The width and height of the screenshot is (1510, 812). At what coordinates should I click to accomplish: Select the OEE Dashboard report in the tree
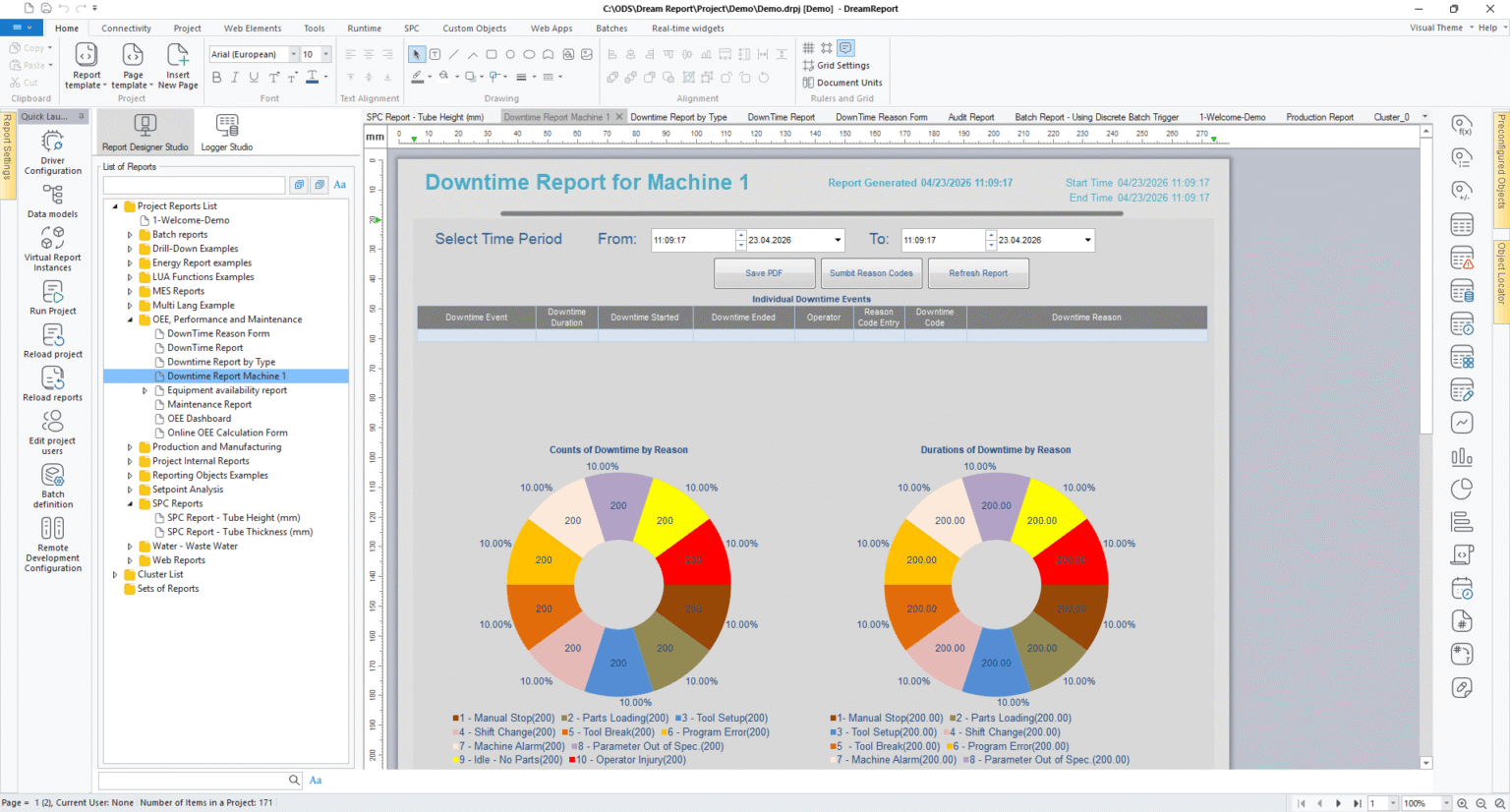199,419
